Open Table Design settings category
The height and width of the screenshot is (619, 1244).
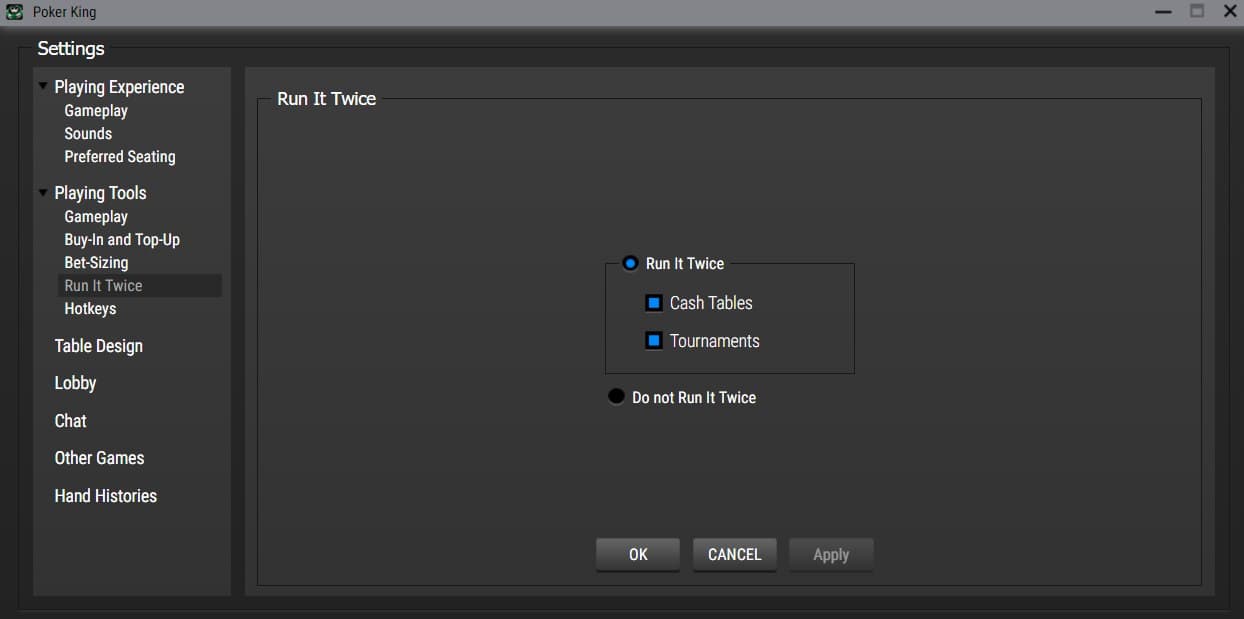(98, 346)
